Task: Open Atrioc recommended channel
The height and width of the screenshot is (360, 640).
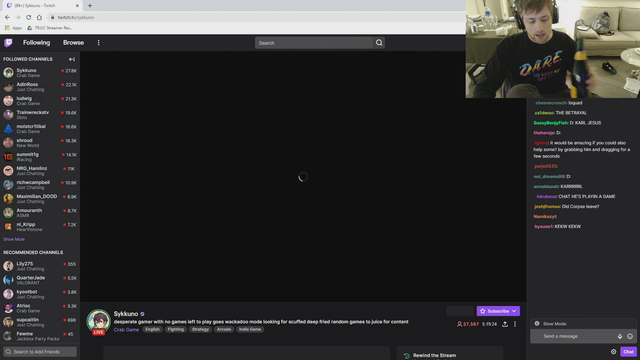Action: coord(40,308)
